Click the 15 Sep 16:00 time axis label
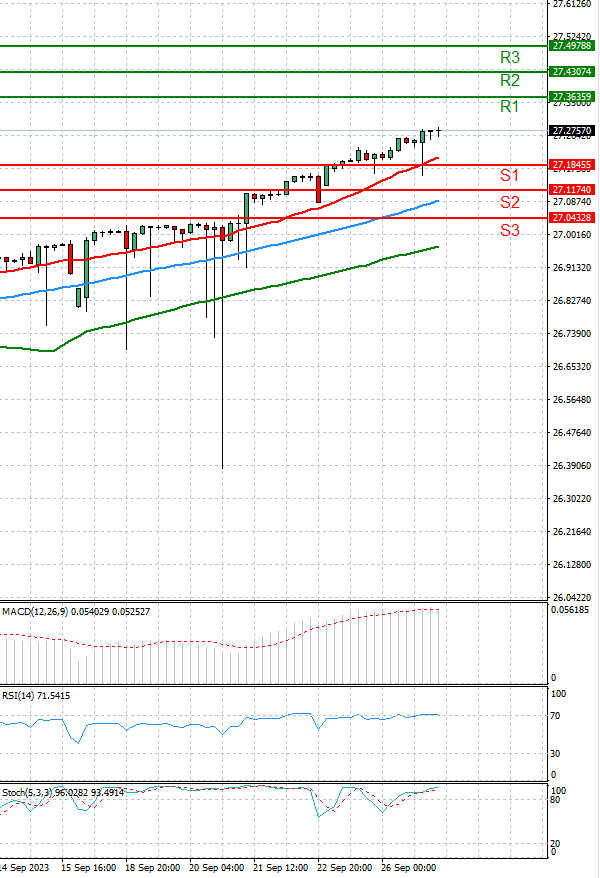The width and height of the screenshot is (600, 878). (89, 868)
